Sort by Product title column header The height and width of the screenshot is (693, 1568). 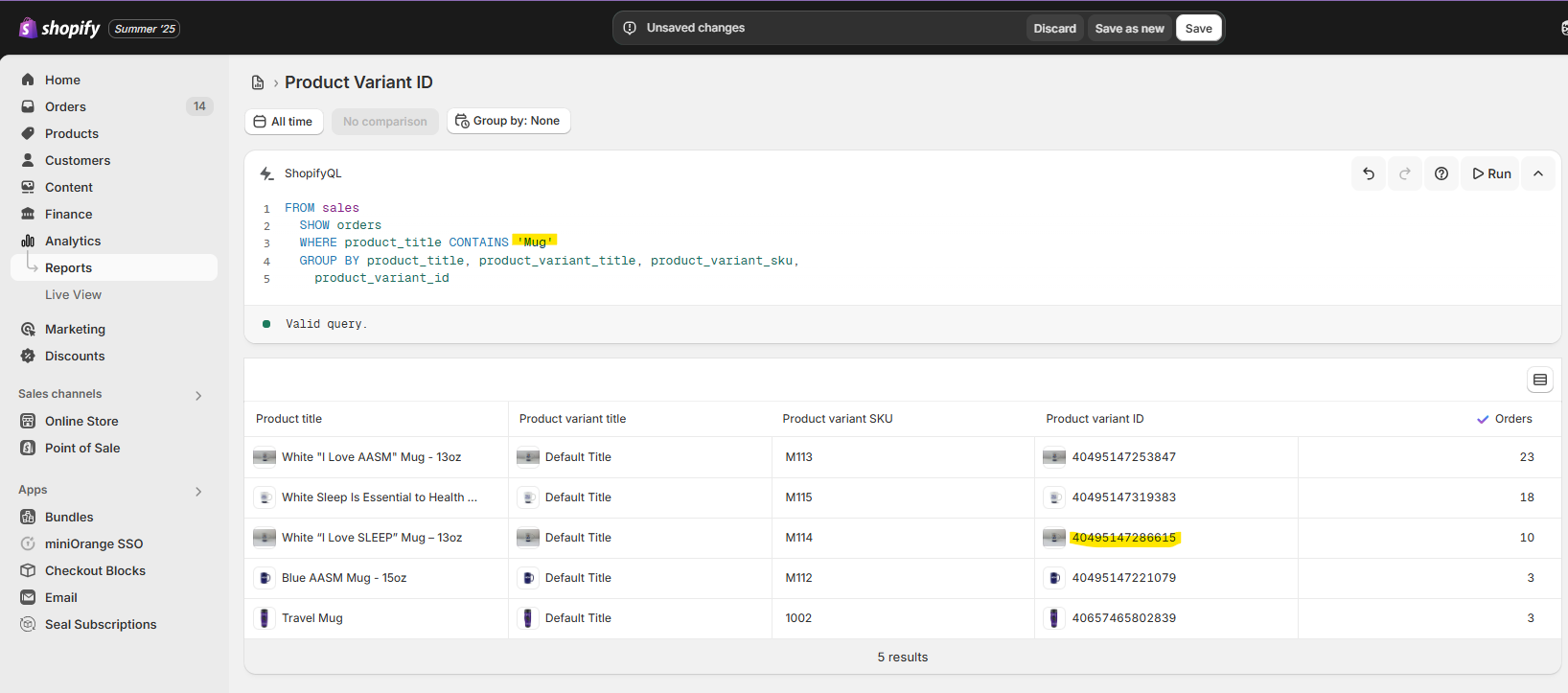coord(288,419)
